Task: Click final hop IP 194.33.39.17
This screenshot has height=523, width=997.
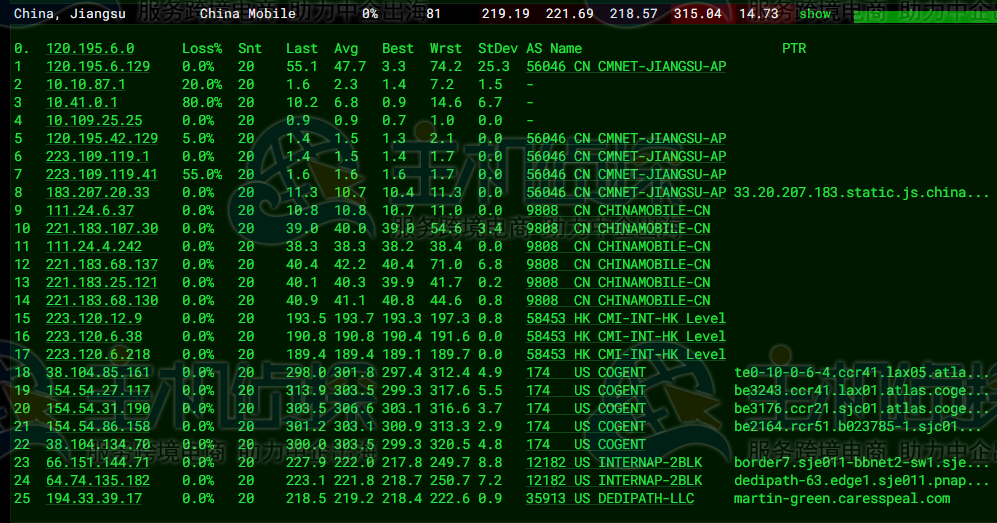Action: (x=94, y=498)
